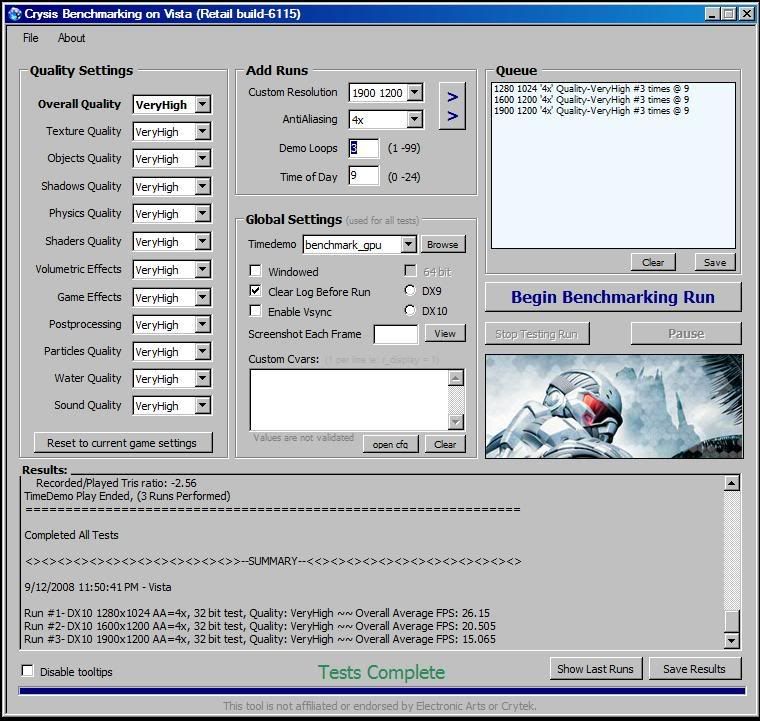
Task: Enable the Windowed checkbox
Action: click(x=255, y=270)
